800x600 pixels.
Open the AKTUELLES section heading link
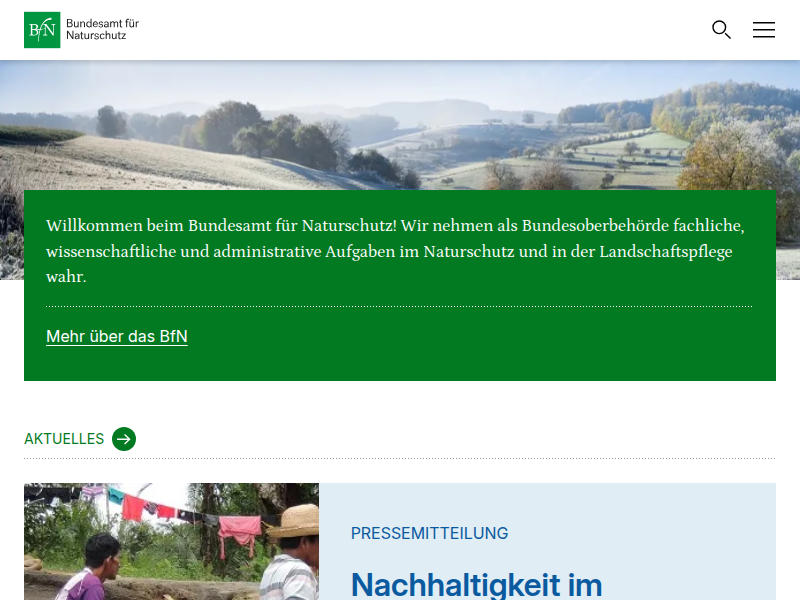(x=64, y=439)
